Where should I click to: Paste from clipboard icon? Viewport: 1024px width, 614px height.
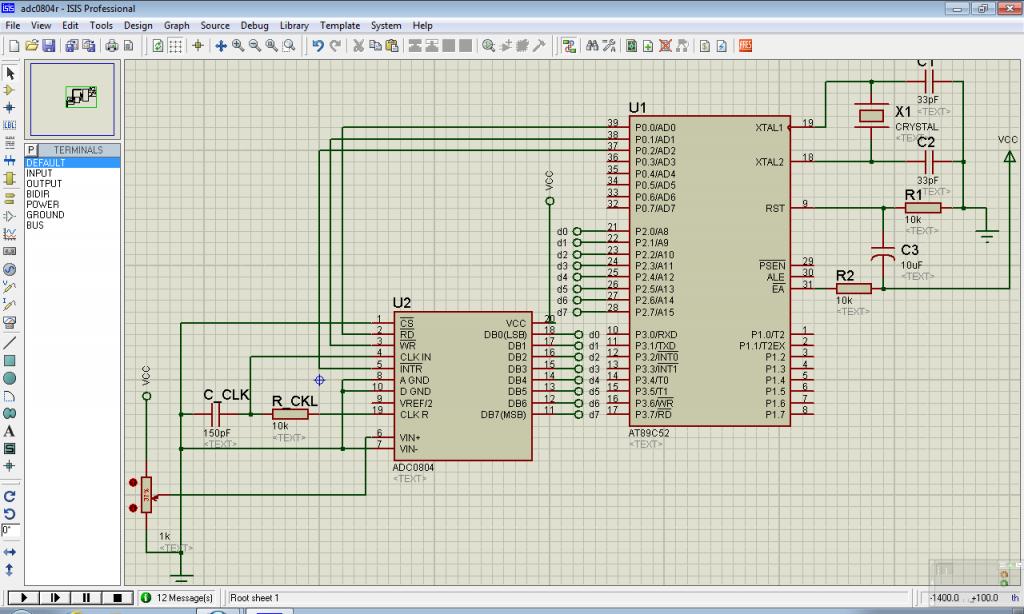392,46
